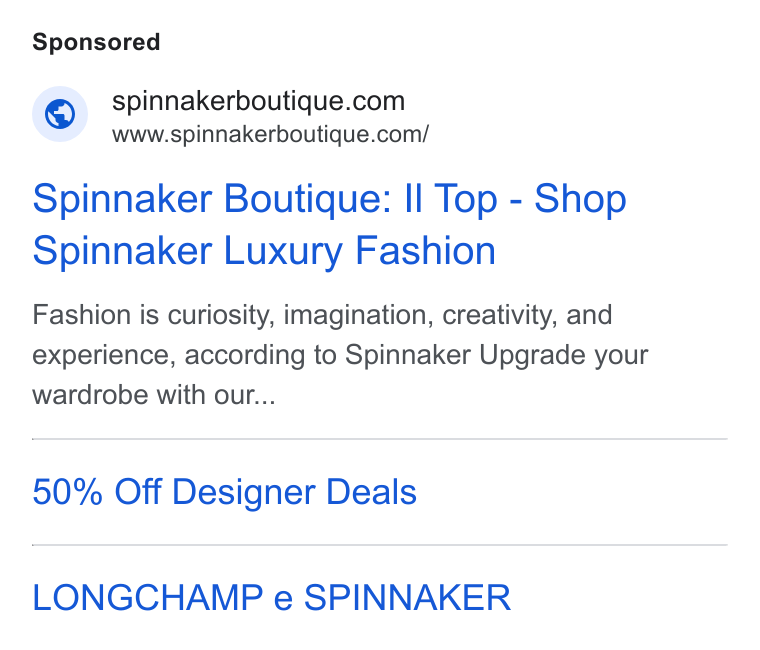
Task: Open the spinnakerboutique.com site name
Action: [x=258, y=102]
